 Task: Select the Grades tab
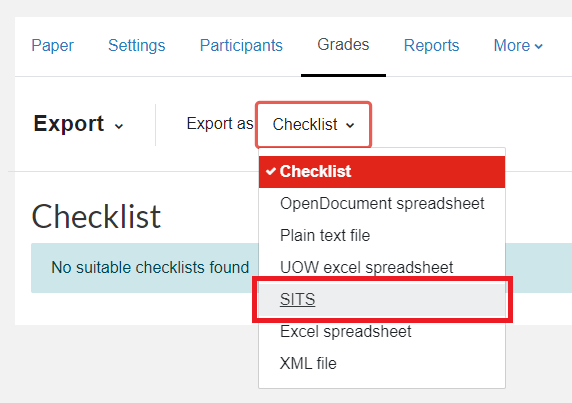(343, 45)
